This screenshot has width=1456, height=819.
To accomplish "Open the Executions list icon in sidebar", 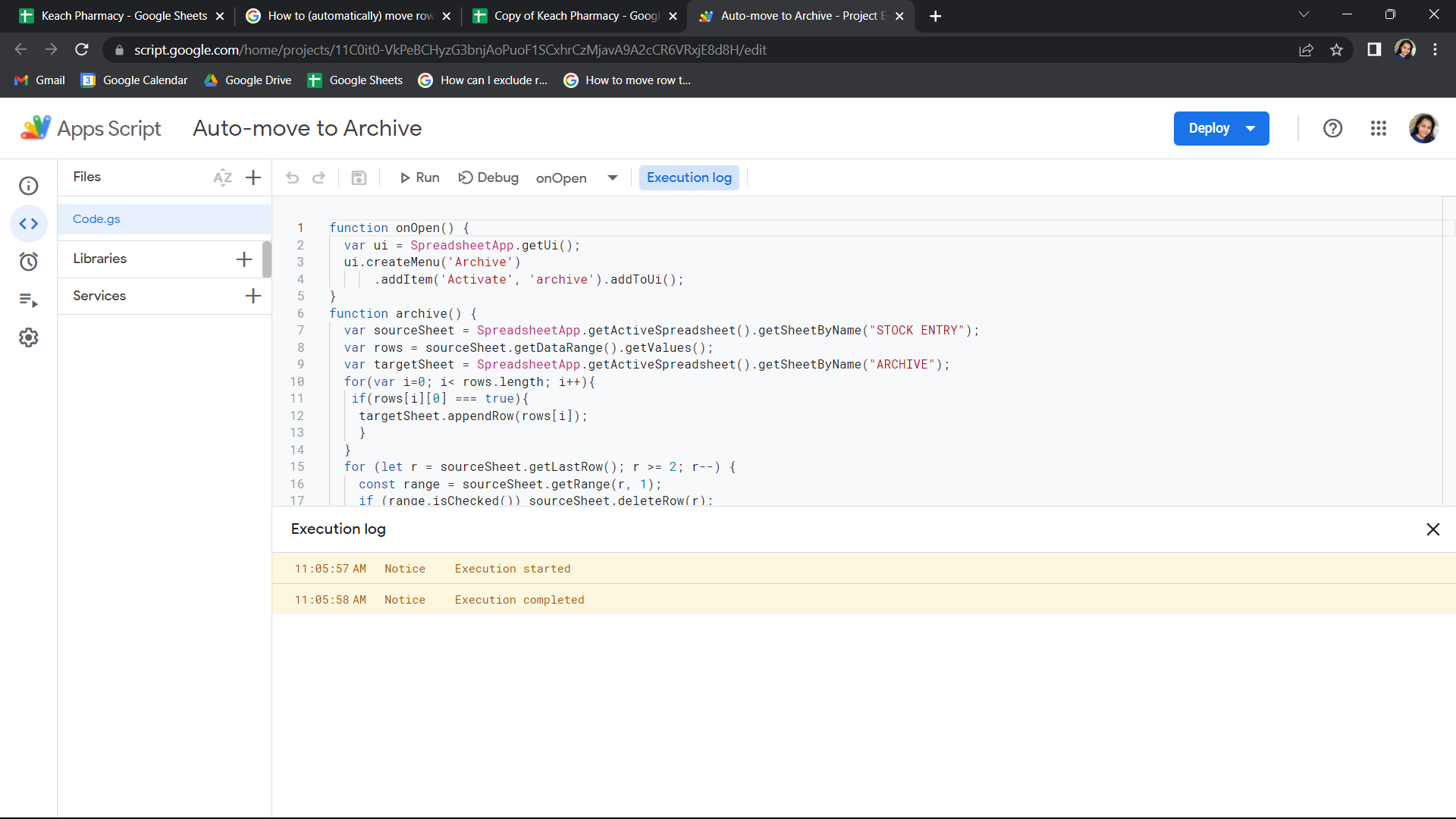I will [29, 300].
